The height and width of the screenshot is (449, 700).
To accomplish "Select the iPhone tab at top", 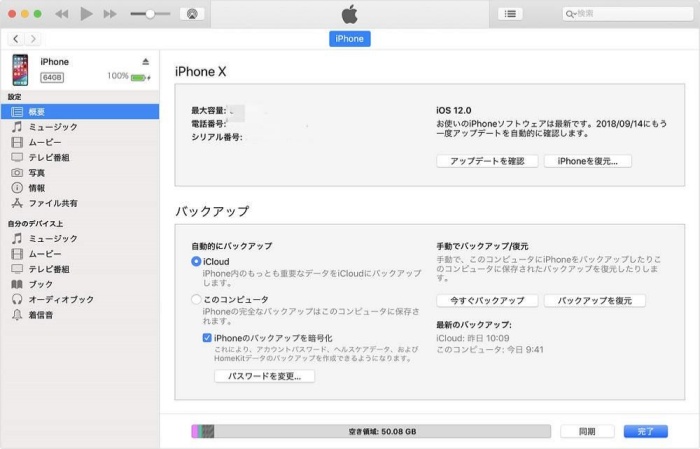I will click(x=350, y=39).
